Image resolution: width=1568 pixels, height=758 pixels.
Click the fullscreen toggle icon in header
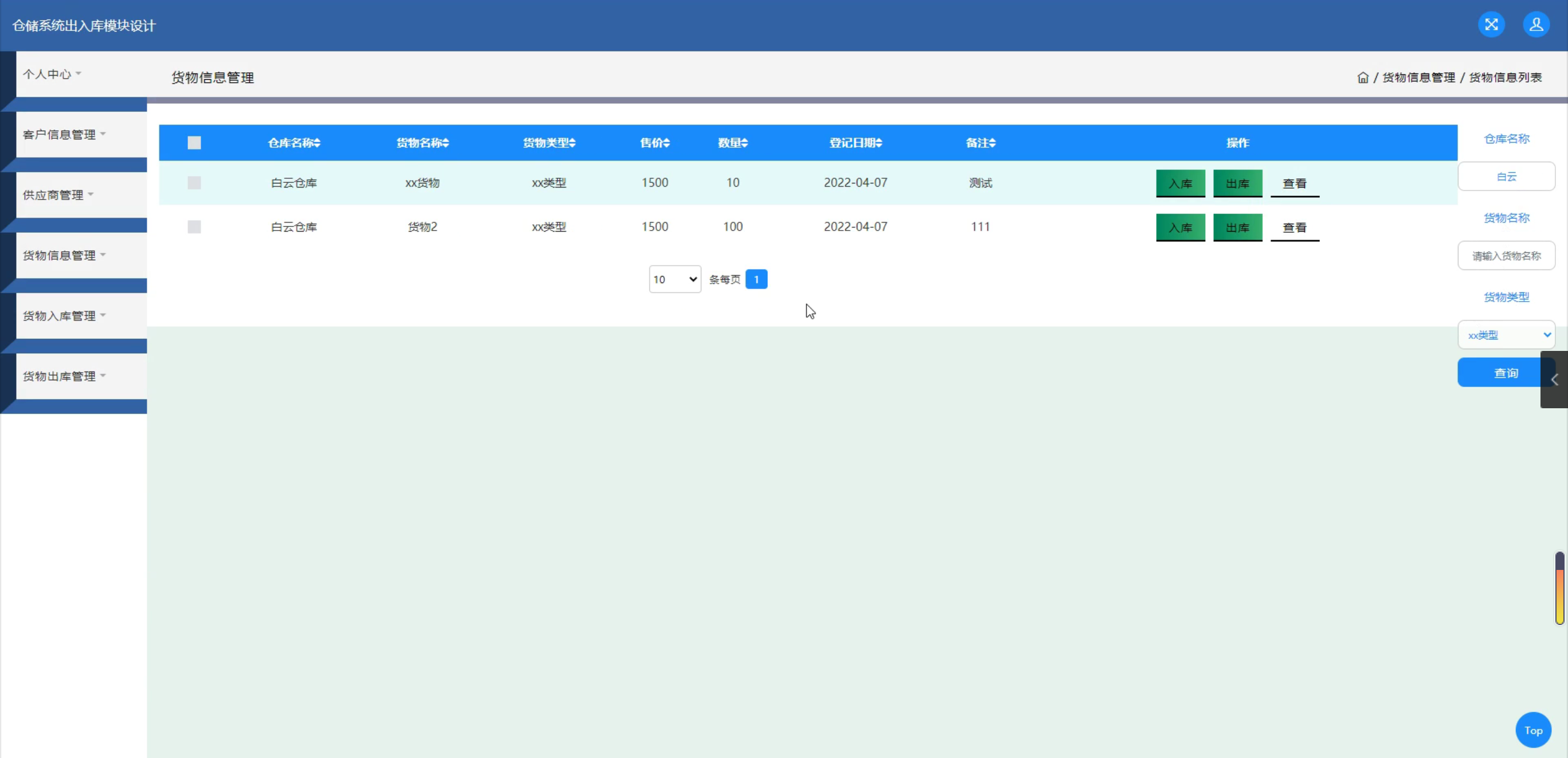[x=1491, y=25]
